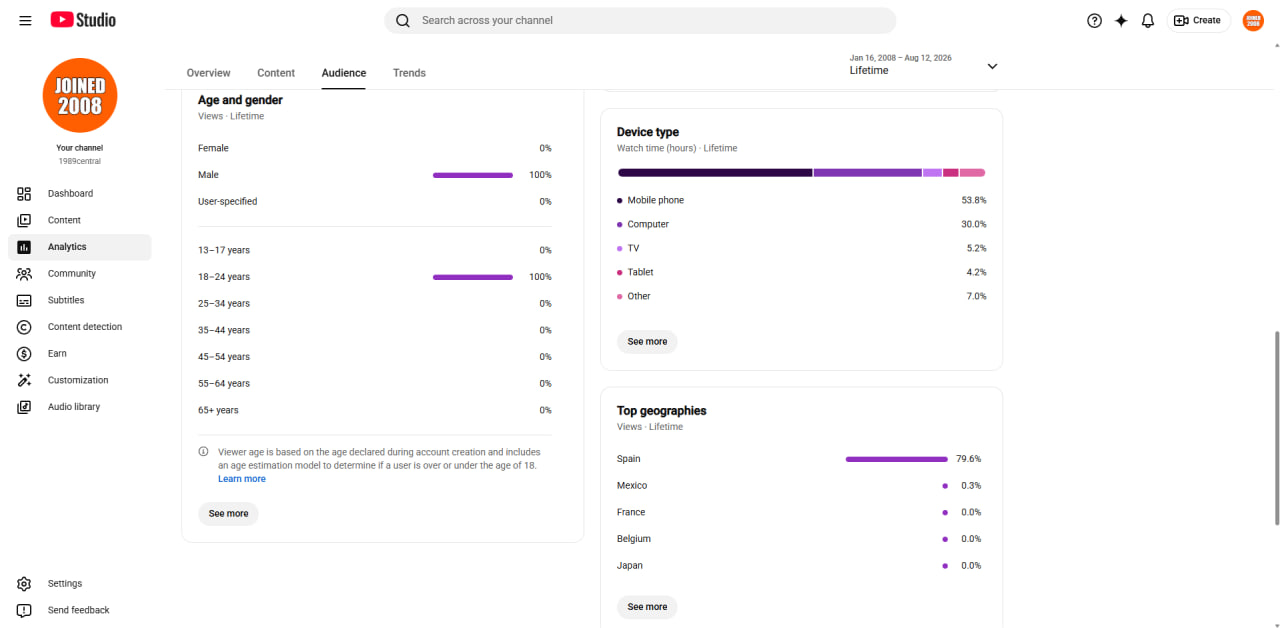
Task: Click the France geography row
Action: point(799,512)
